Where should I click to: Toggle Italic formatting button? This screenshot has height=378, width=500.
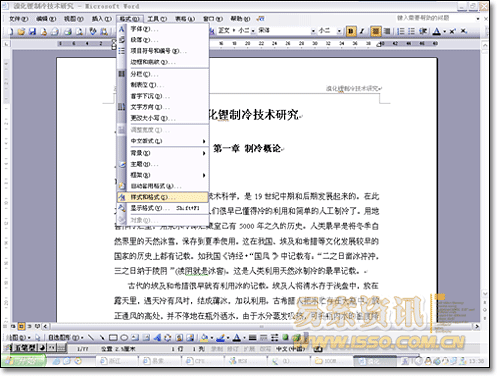362,31
